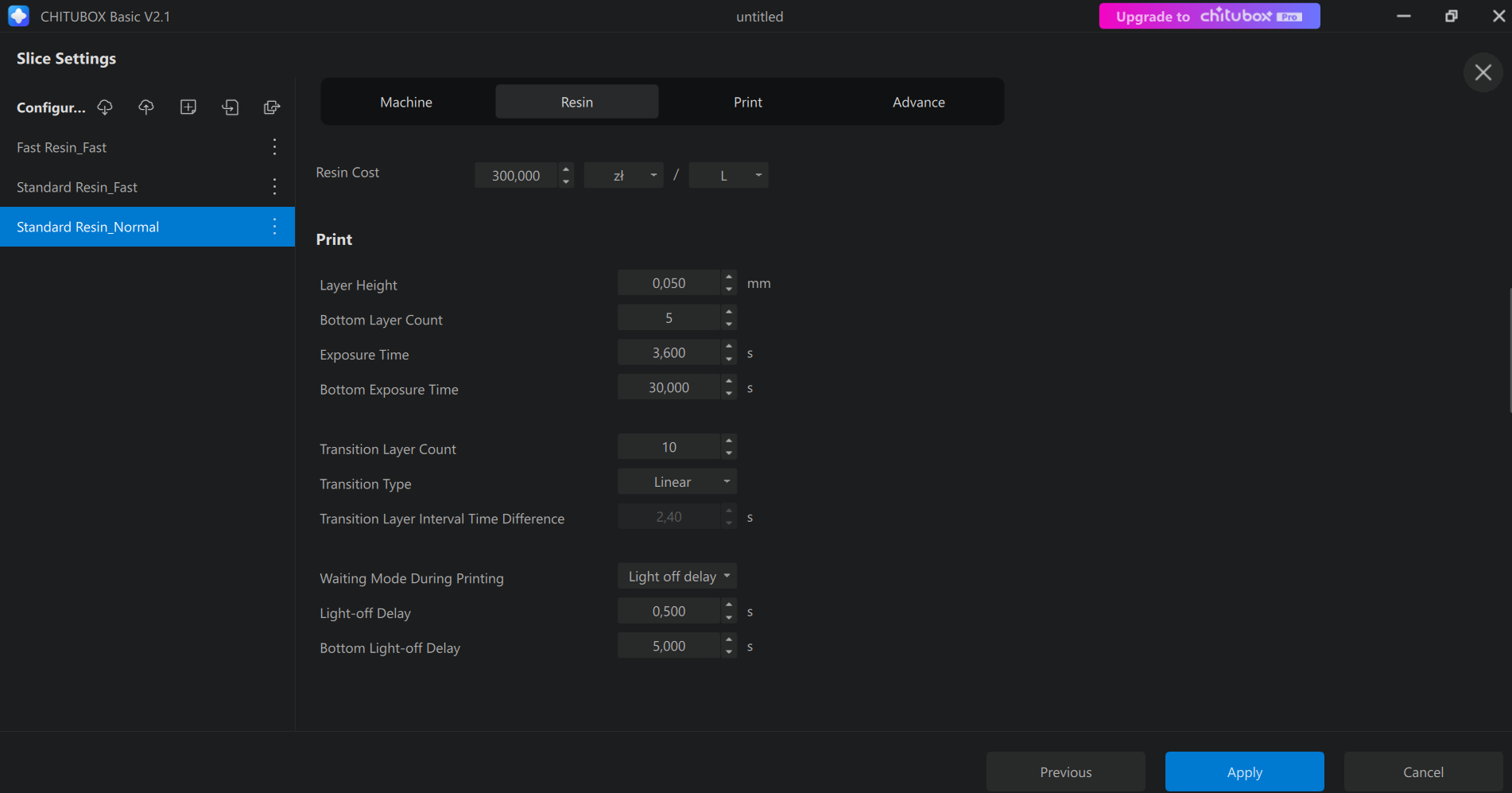Increase Bottom Light-off Delay with up arrow
This screenshot has width=1512, height=793.
coord(729,639)
